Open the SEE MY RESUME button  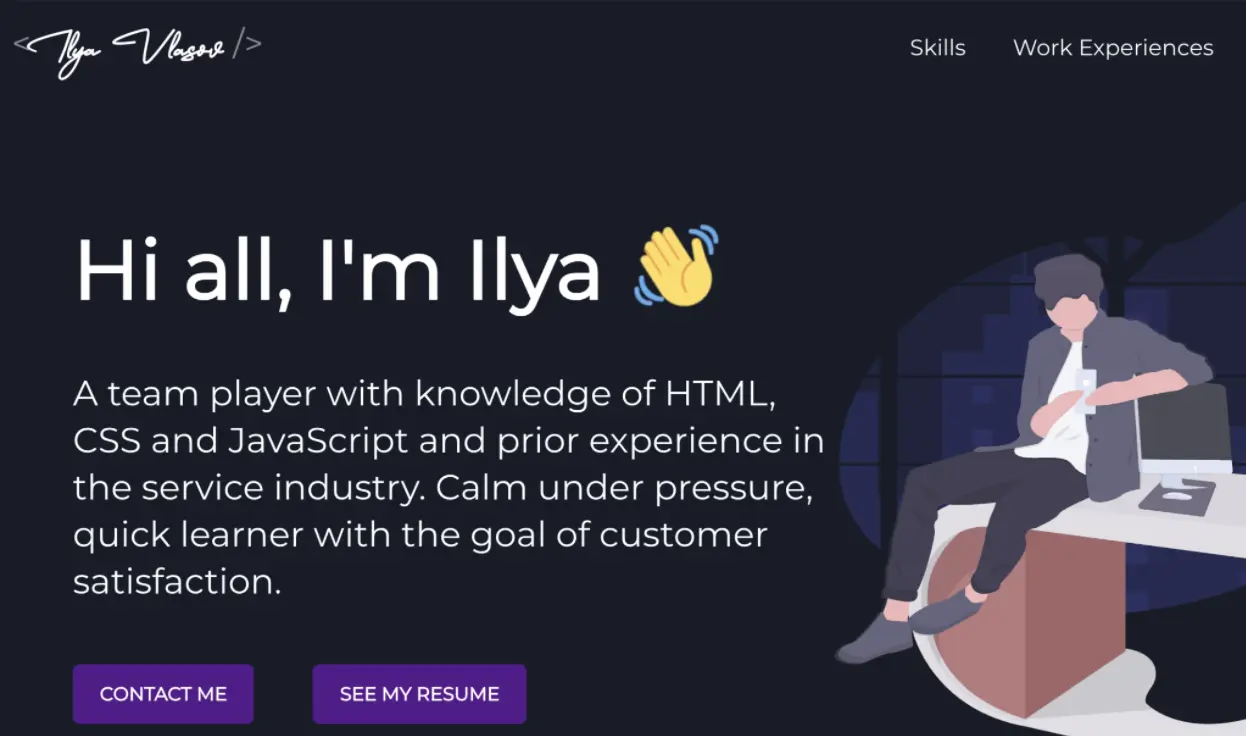[x=419, y=694]
